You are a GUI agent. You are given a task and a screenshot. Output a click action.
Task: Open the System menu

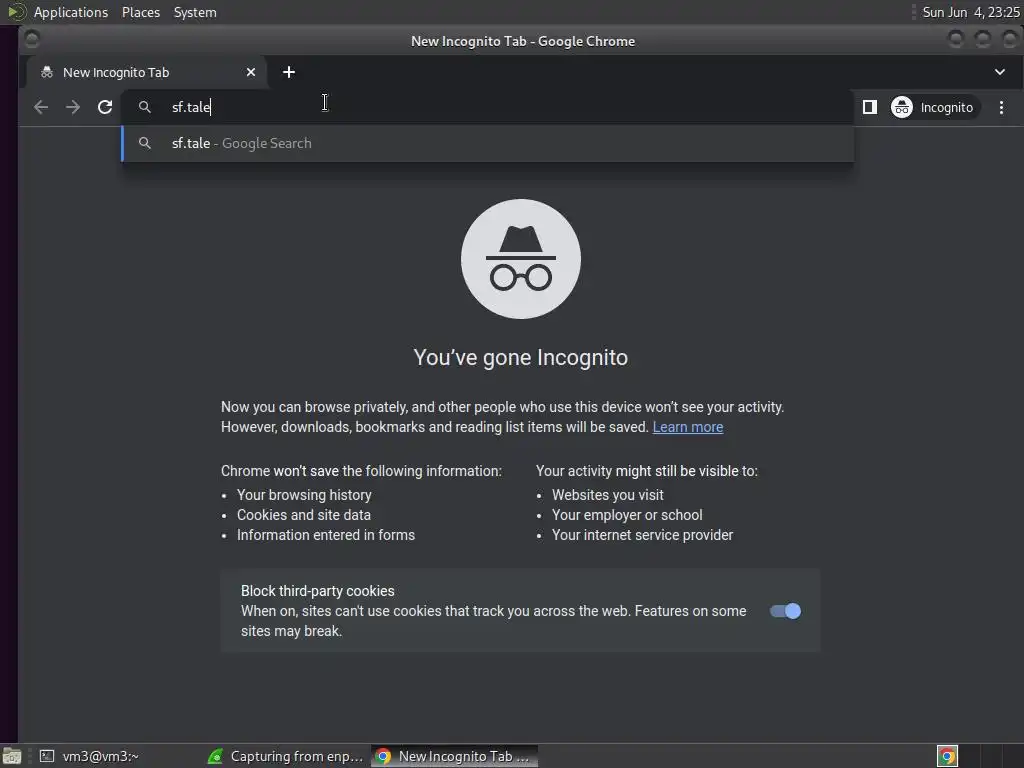click(195, 12)
